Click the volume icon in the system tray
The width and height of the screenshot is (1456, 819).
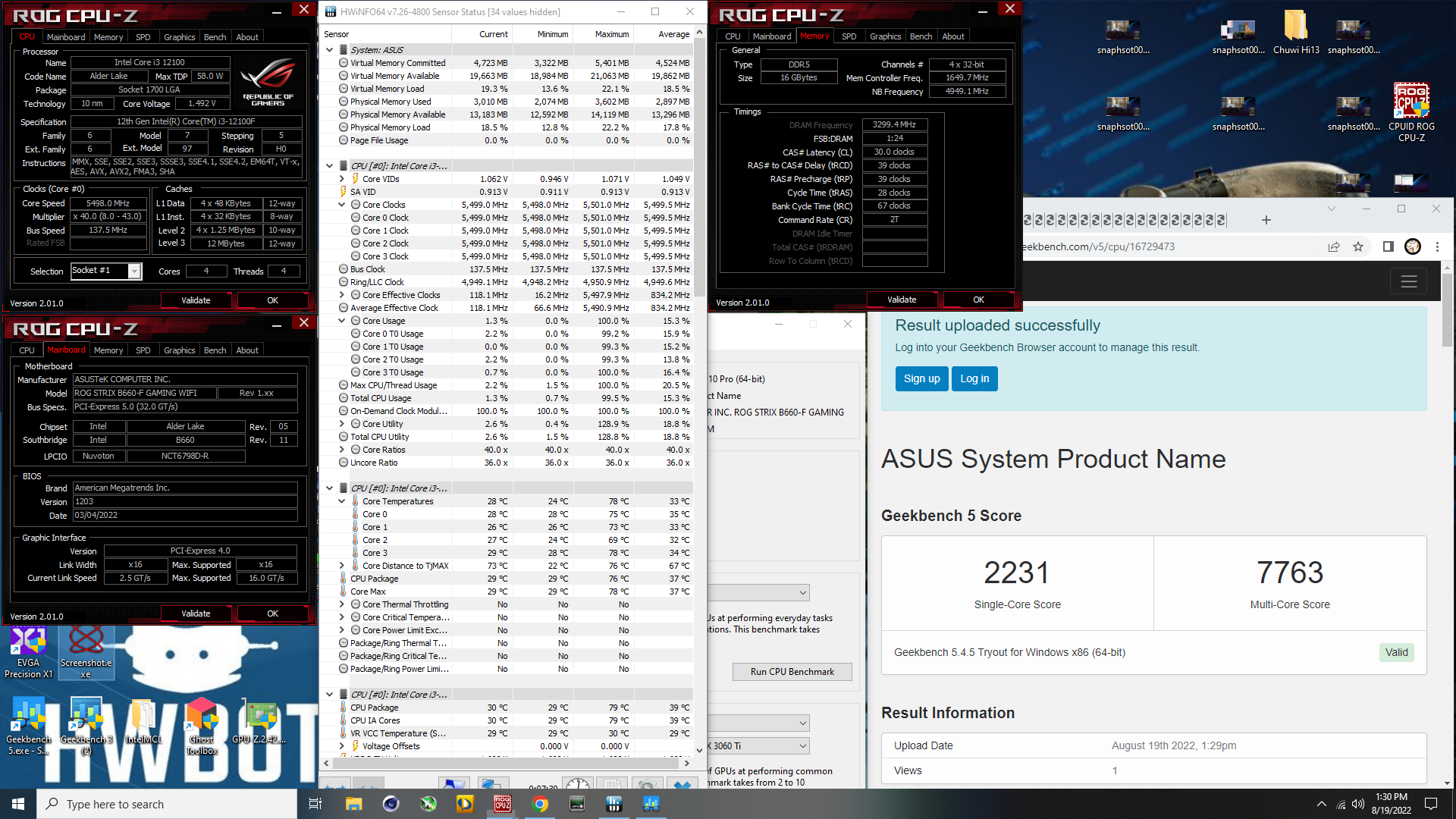tap(1358, 804)
